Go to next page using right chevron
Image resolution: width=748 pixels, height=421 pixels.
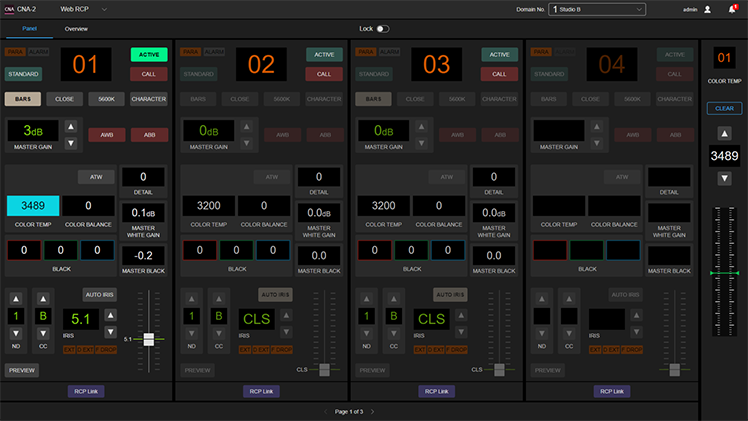(373, 411)
